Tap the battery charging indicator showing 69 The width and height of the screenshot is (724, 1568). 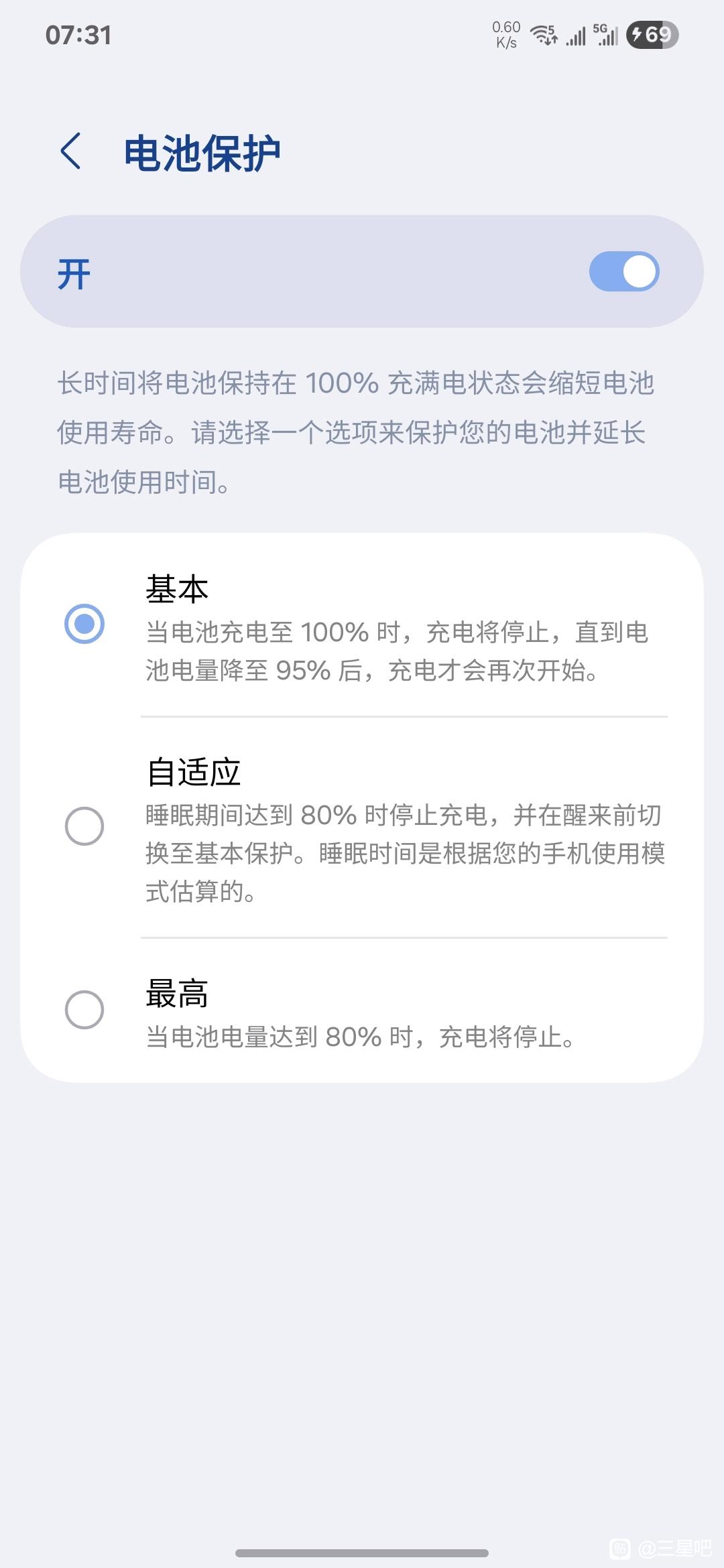(652, 35)
